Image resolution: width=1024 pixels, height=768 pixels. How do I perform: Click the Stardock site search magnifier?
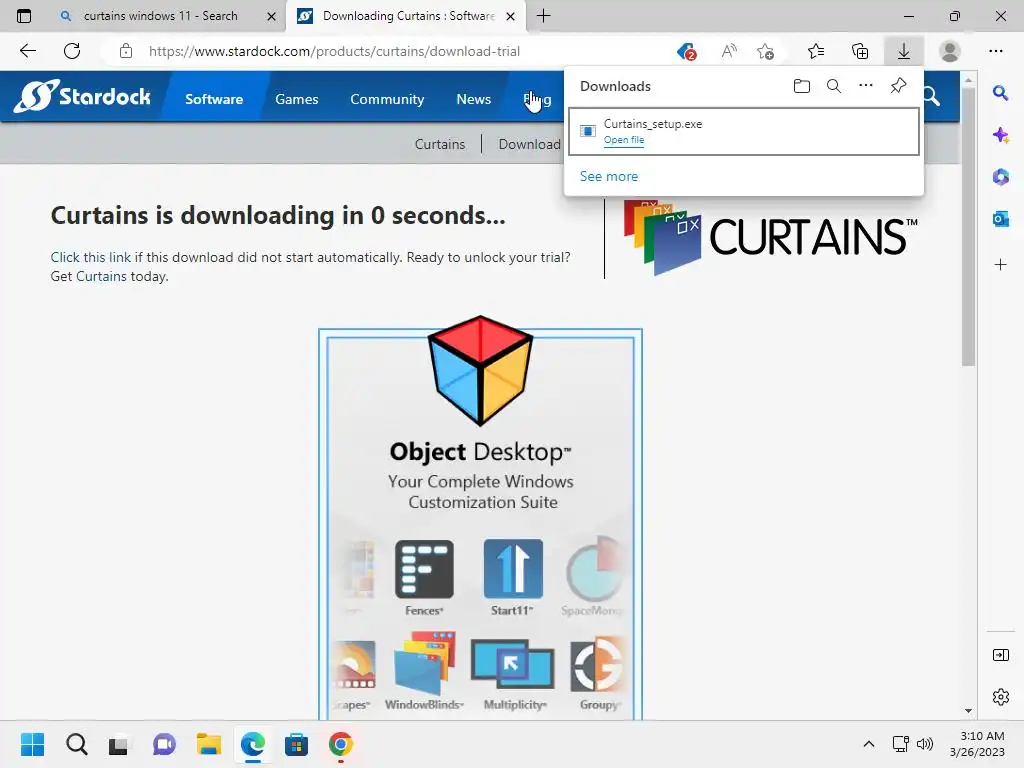tap(933, 97)
